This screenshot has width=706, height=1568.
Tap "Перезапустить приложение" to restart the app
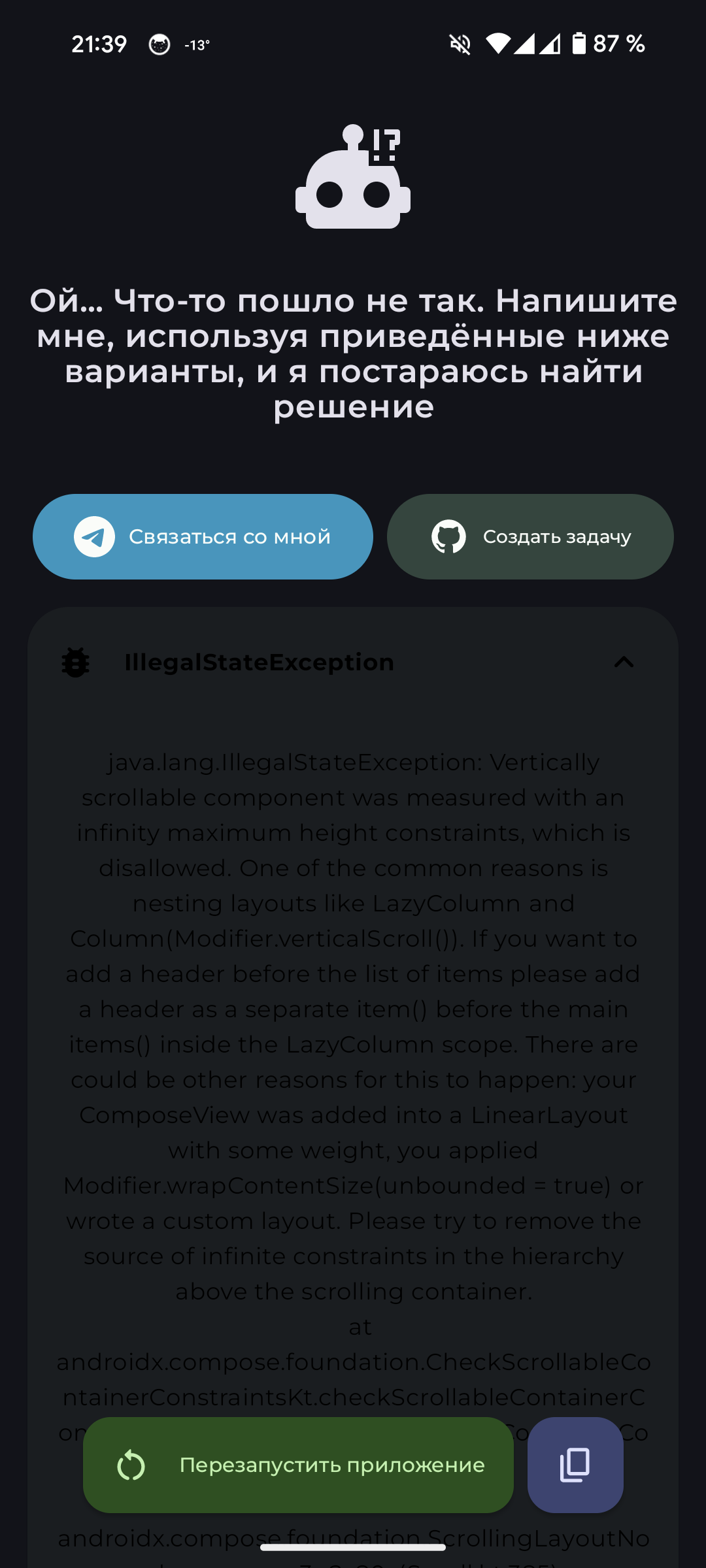(331, 1465)
